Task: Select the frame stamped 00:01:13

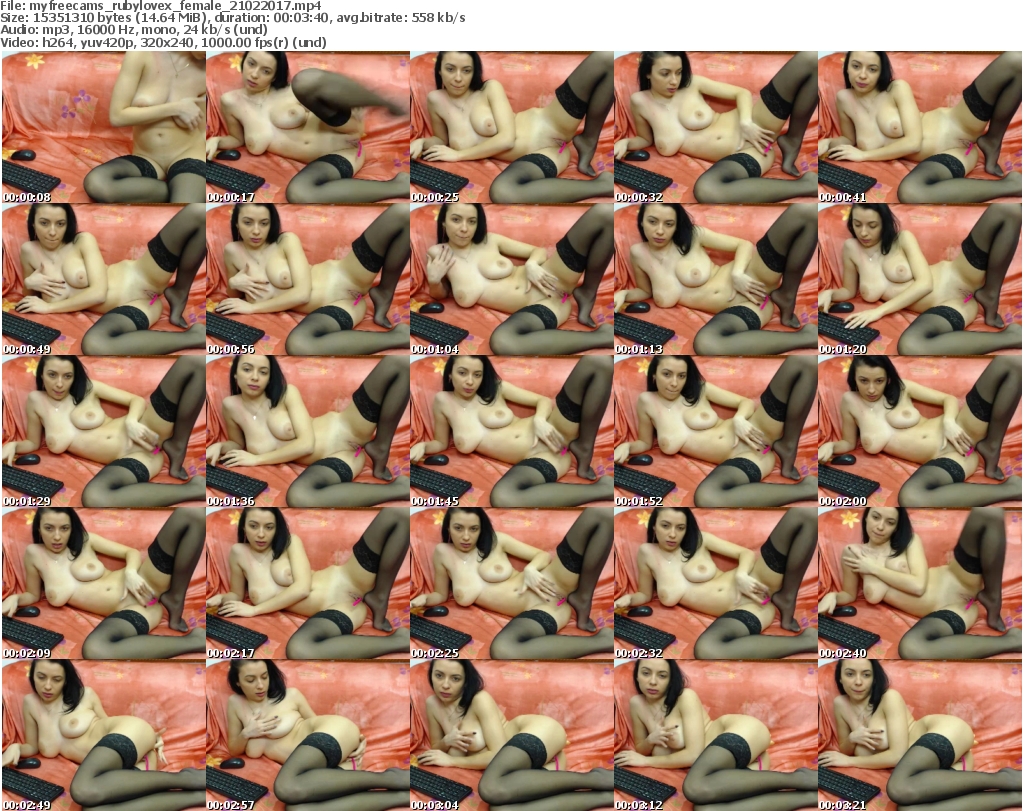Action: coord(715,279)
